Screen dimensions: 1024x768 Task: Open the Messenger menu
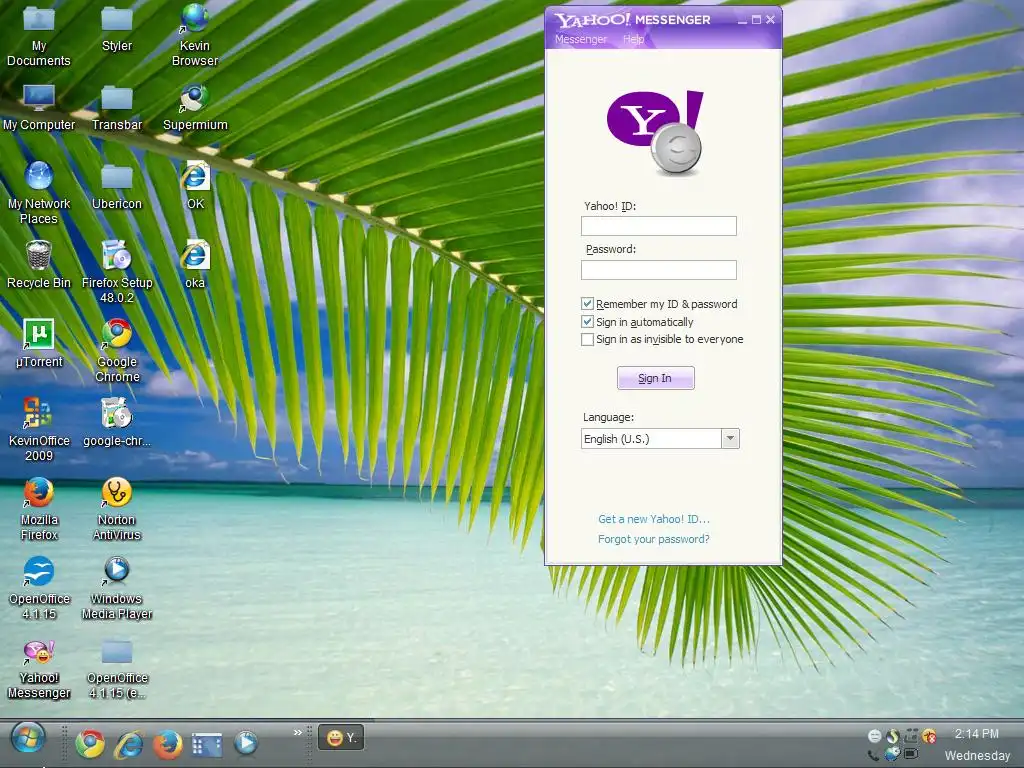(x=581, y=39)
